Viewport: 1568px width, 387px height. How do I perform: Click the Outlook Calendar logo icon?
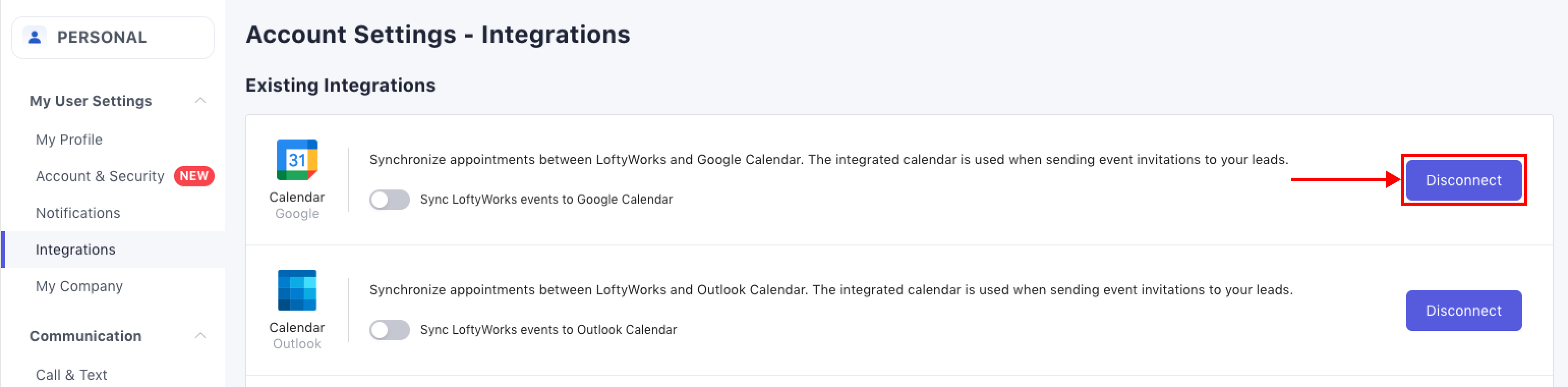tap(297, 290)
